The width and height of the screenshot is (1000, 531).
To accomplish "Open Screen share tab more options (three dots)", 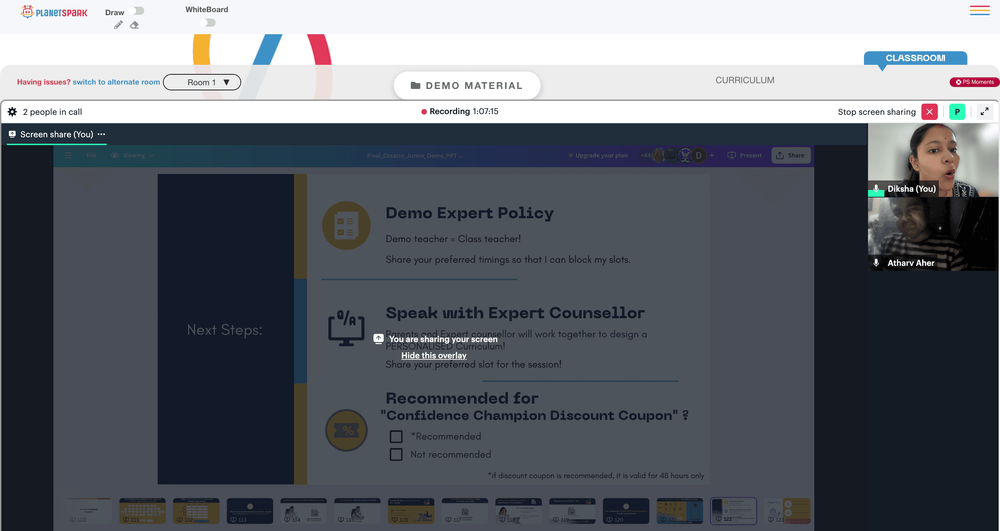I will pyautogui.click(x=101, y=135).
